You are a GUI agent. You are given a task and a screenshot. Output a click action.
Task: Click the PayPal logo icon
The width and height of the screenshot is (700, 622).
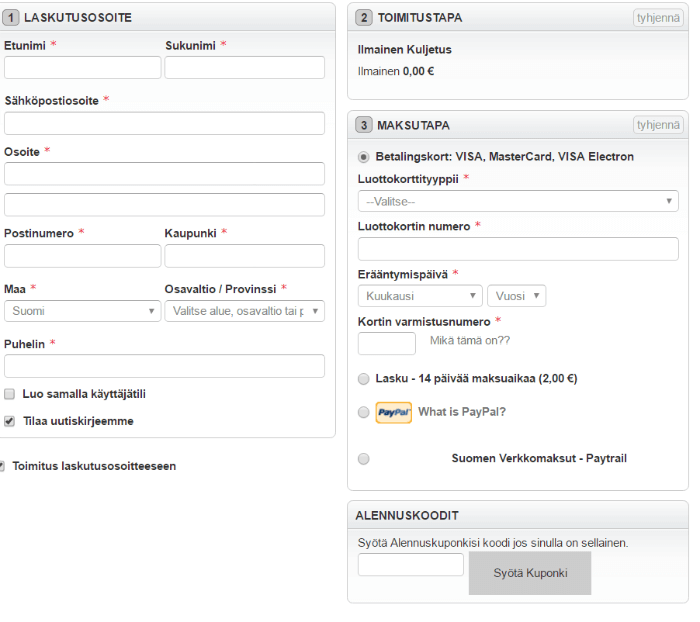393,412
